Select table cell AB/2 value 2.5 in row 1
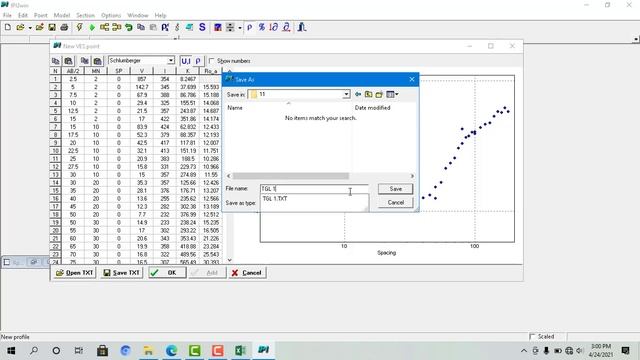The width and height of the screenshot is (640, 360). tap(73, 79)
